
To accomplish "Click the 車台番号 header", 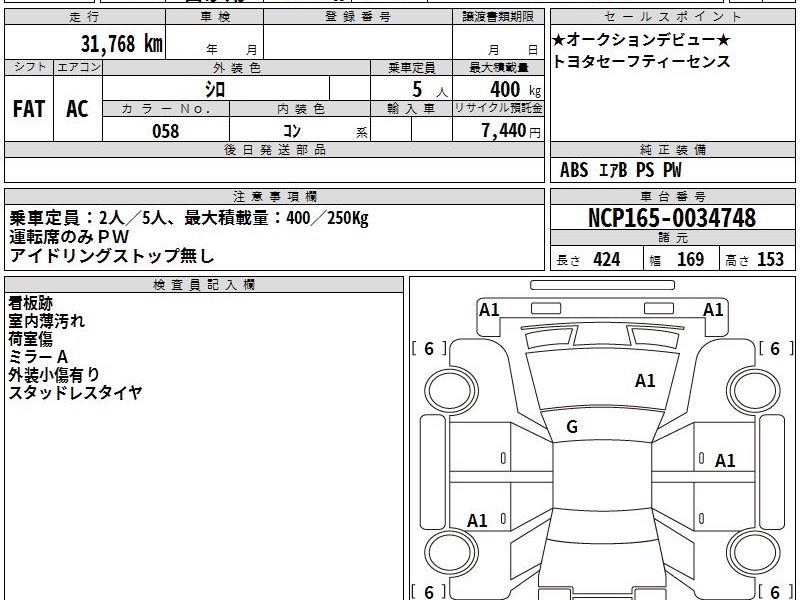I will [672, 196].
